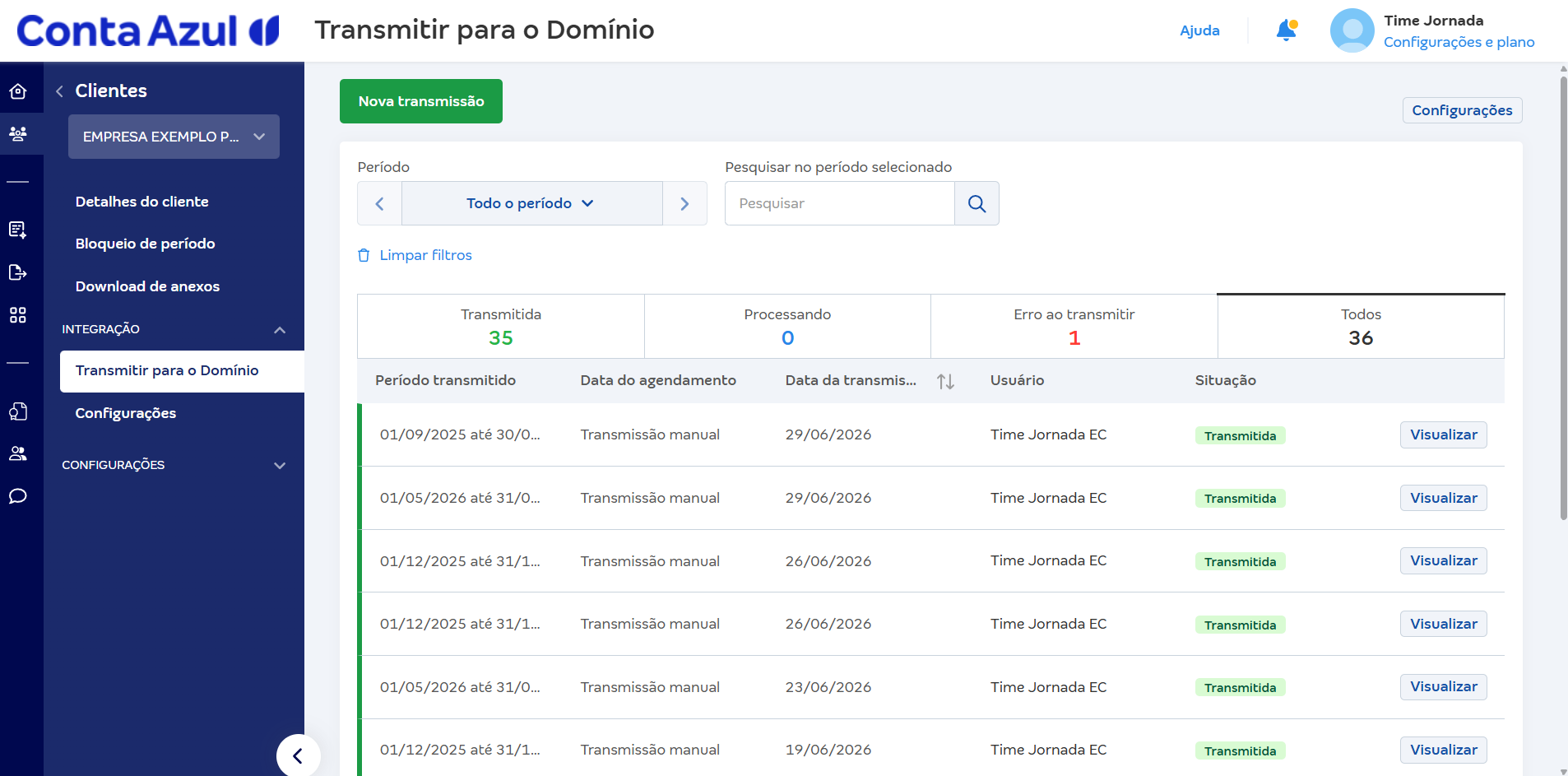Click the Período transmitido column header
The height and width of the screenshot is (776, 1568).
tap(445, 380)
